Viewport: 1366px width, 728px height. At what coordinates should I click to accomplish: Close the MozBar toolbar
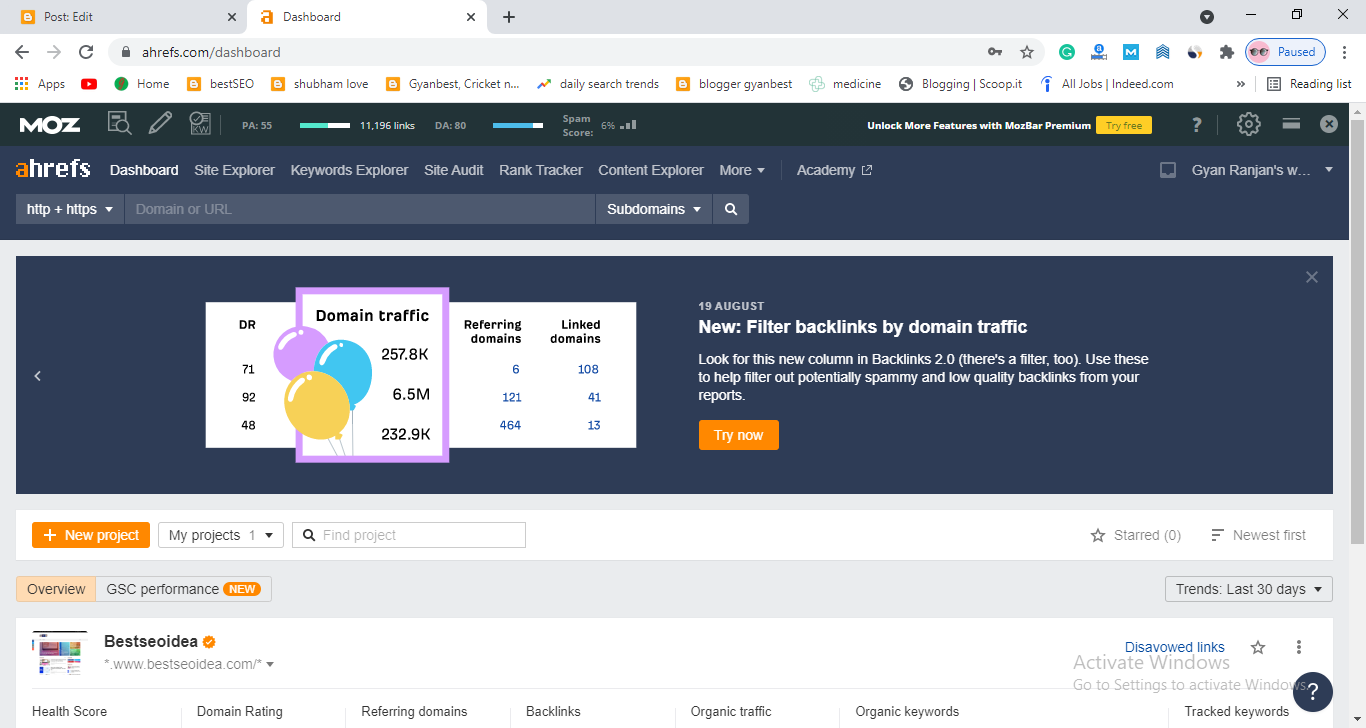[x=1329, y=124]
